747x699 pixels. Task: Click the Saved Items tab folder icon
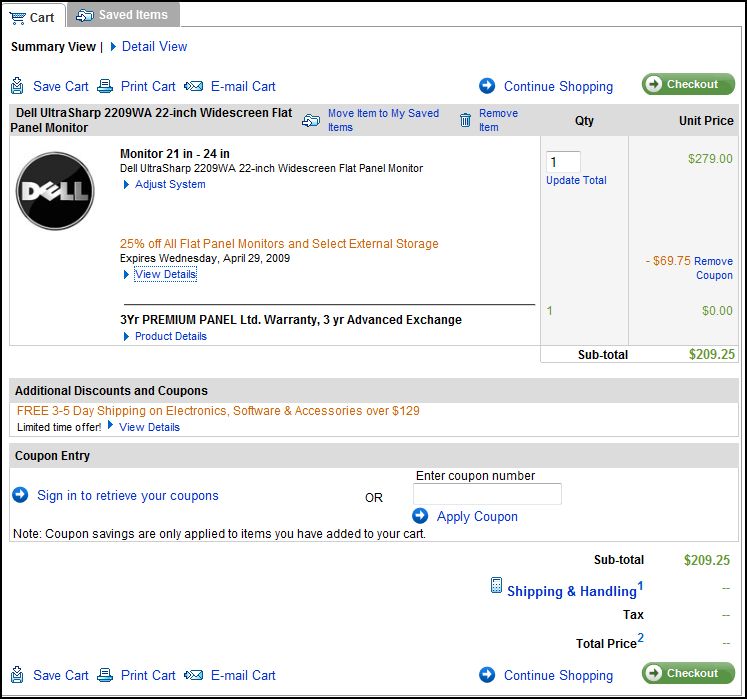(x=85, y=16)
